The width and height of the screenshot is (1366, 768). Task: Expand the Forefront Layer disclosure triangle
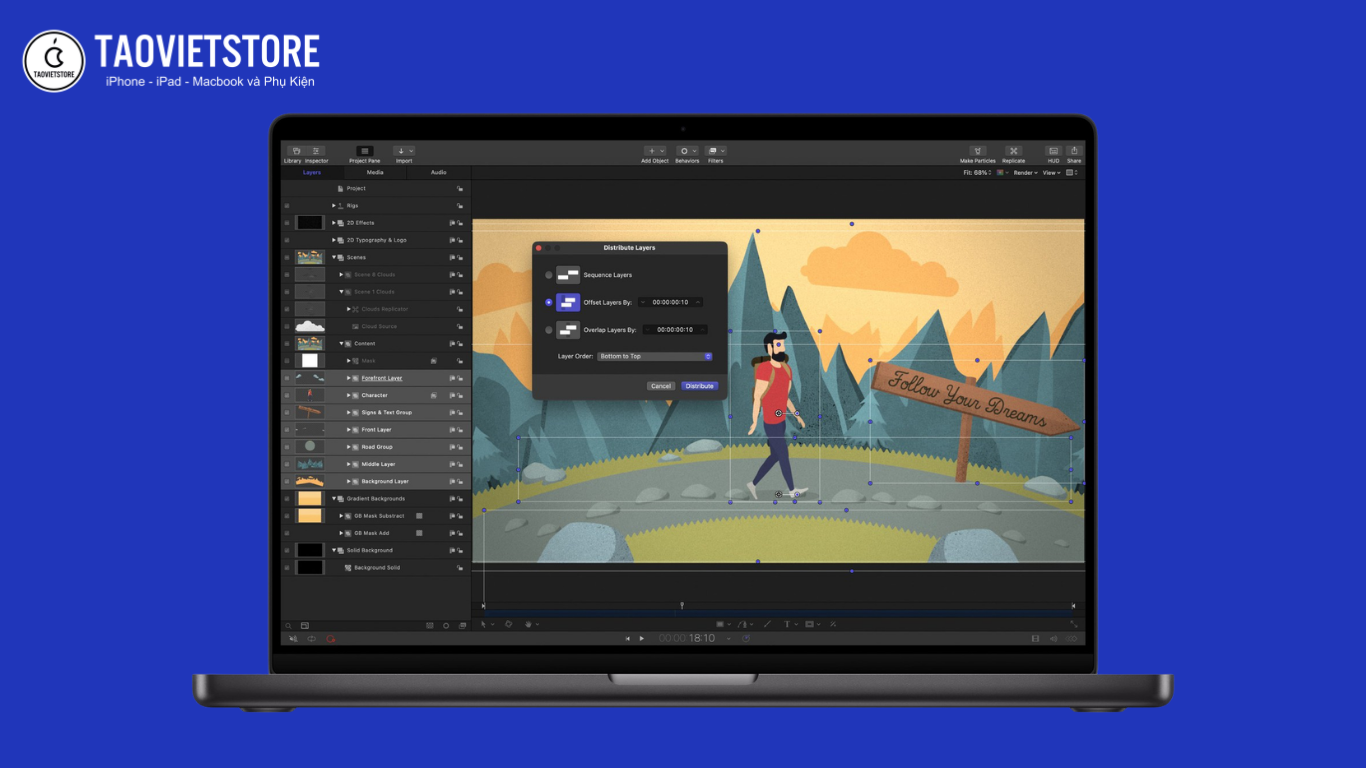coord(349,378)
